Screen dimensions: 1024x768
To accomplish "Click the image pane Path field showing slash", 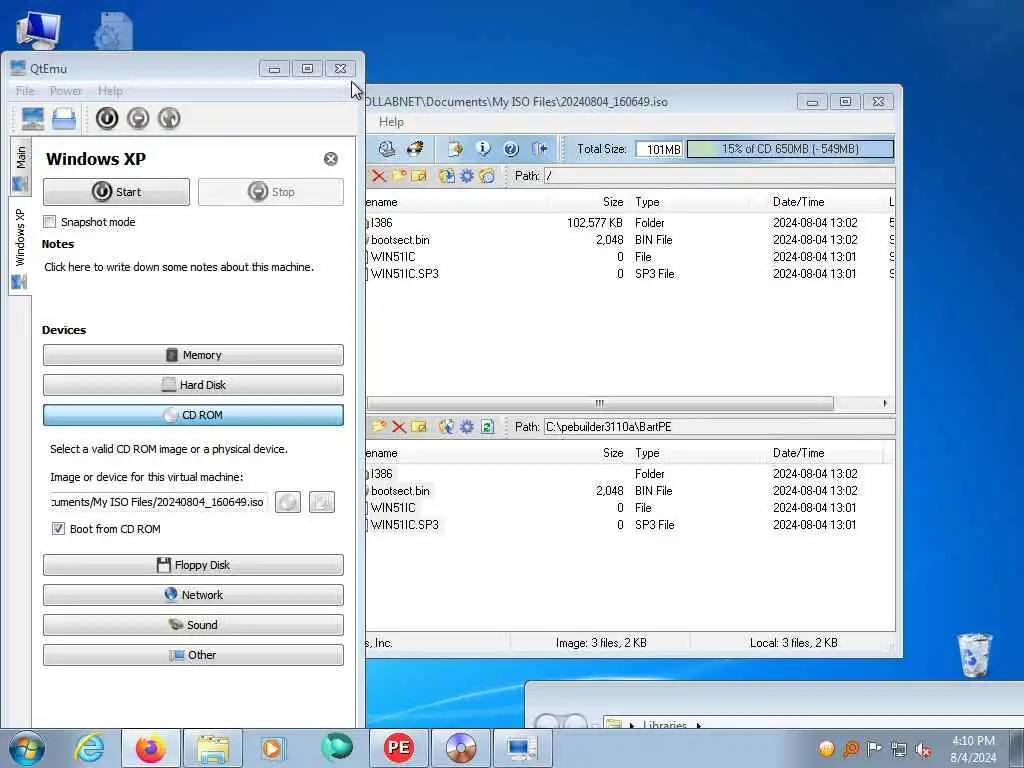I will click(x=720, y=176).
